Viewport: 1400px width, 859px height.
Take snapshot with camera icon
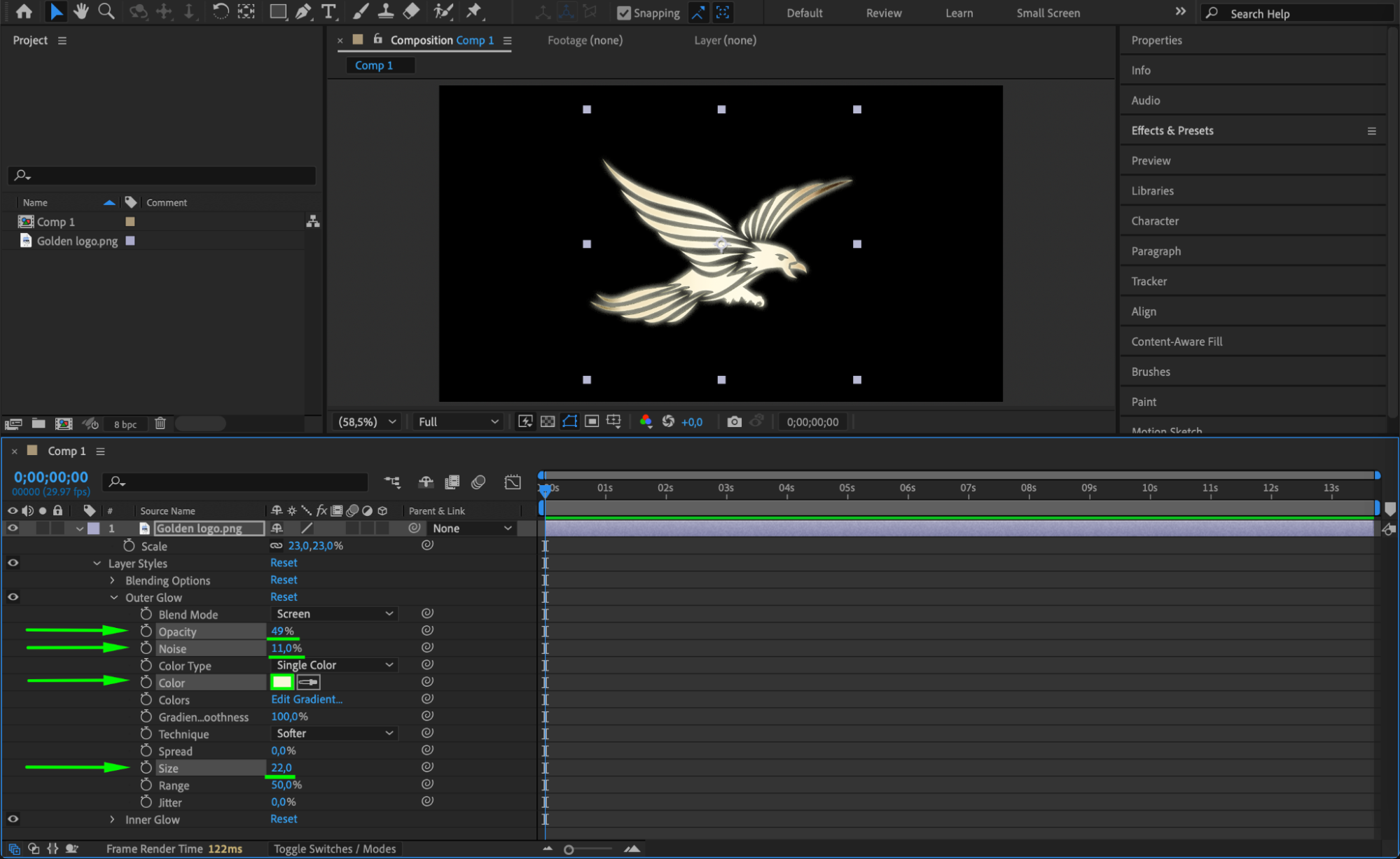[733, 421]
